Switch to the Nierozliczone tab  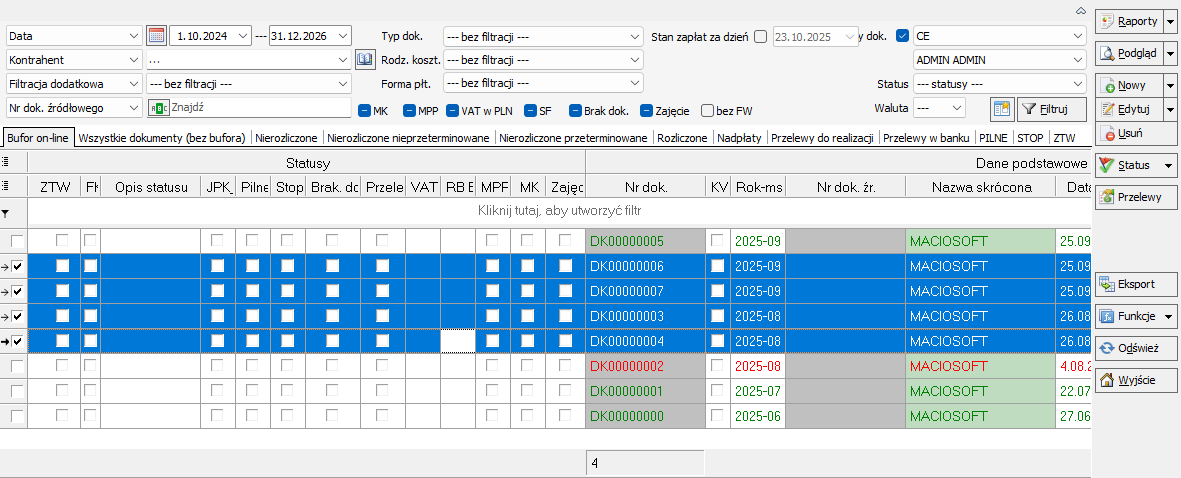[287, 138]
